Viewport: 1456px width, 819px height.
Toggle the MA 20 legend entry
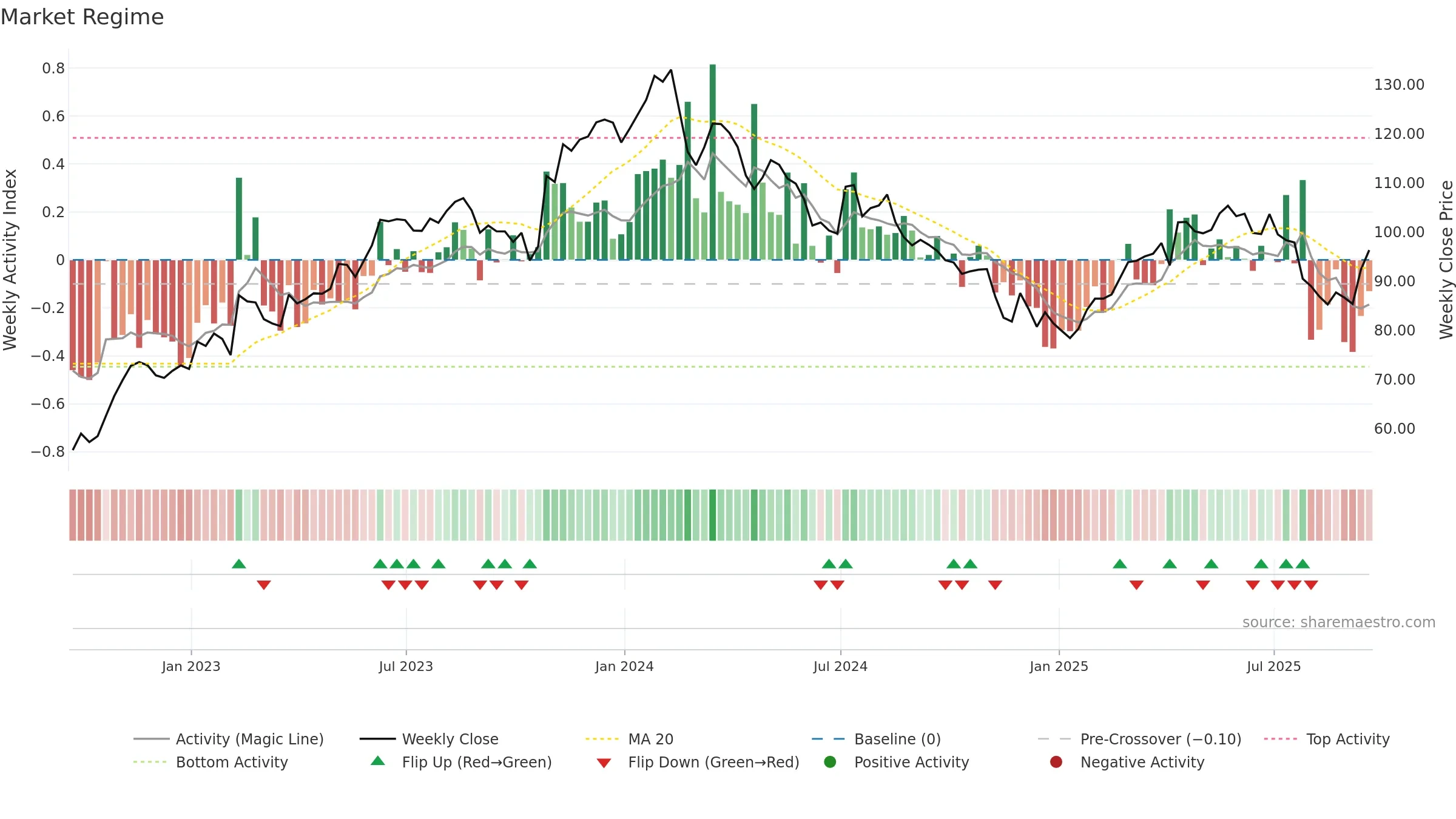tap(629, 739)
